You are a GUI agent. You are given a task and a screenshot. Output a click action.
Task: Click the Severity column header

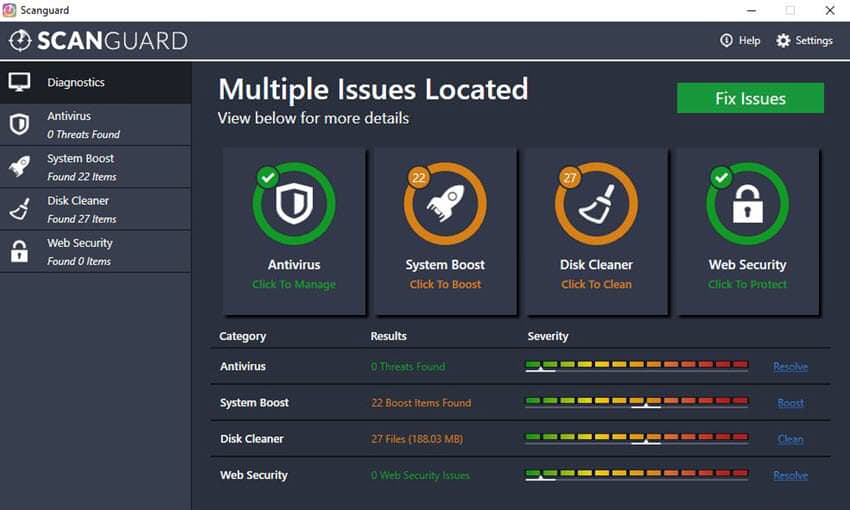(x=548, y=337)
